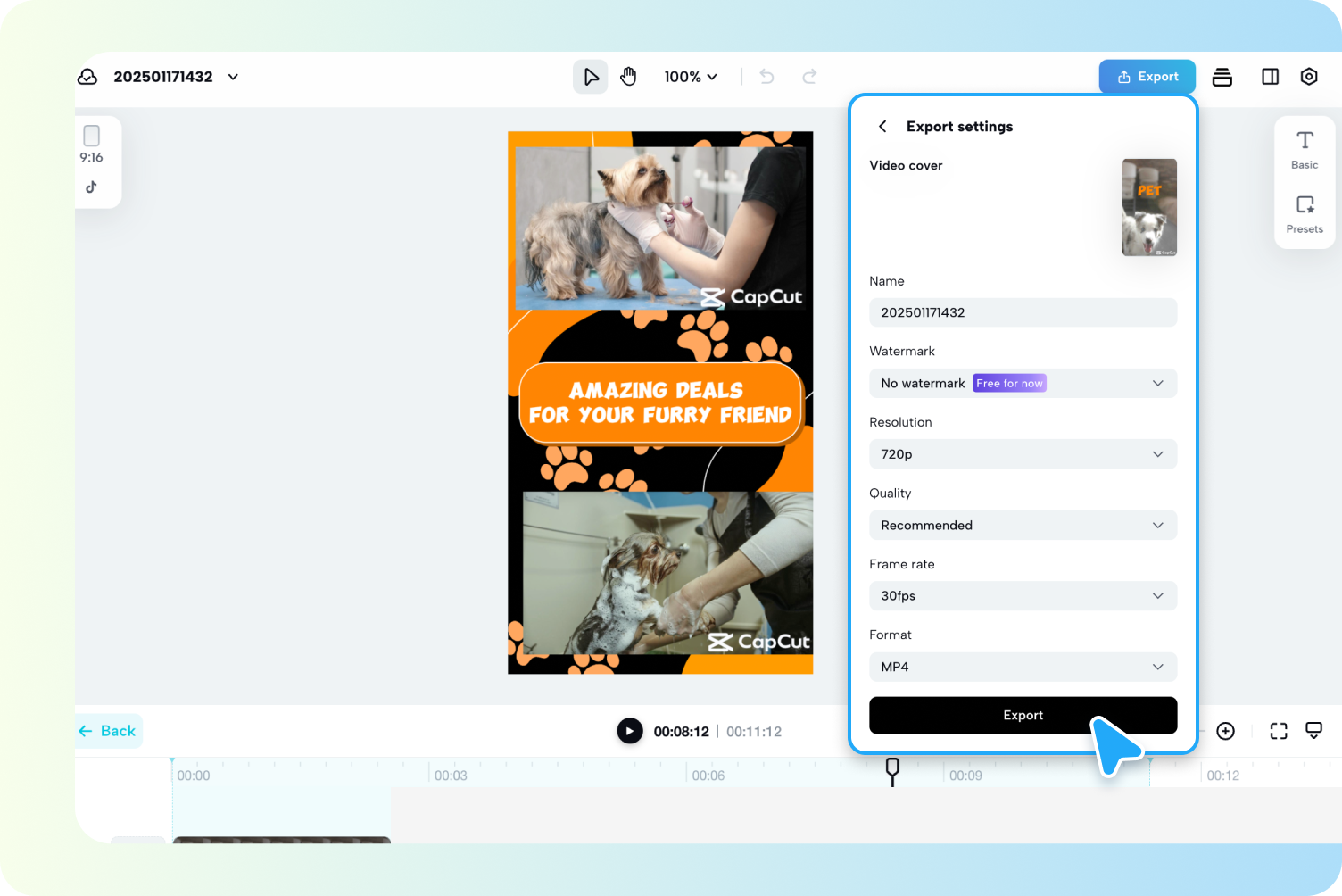The image size is (1342, 896).
Task: Open the Basic panel tab
Action: (x=1304, y=149)
